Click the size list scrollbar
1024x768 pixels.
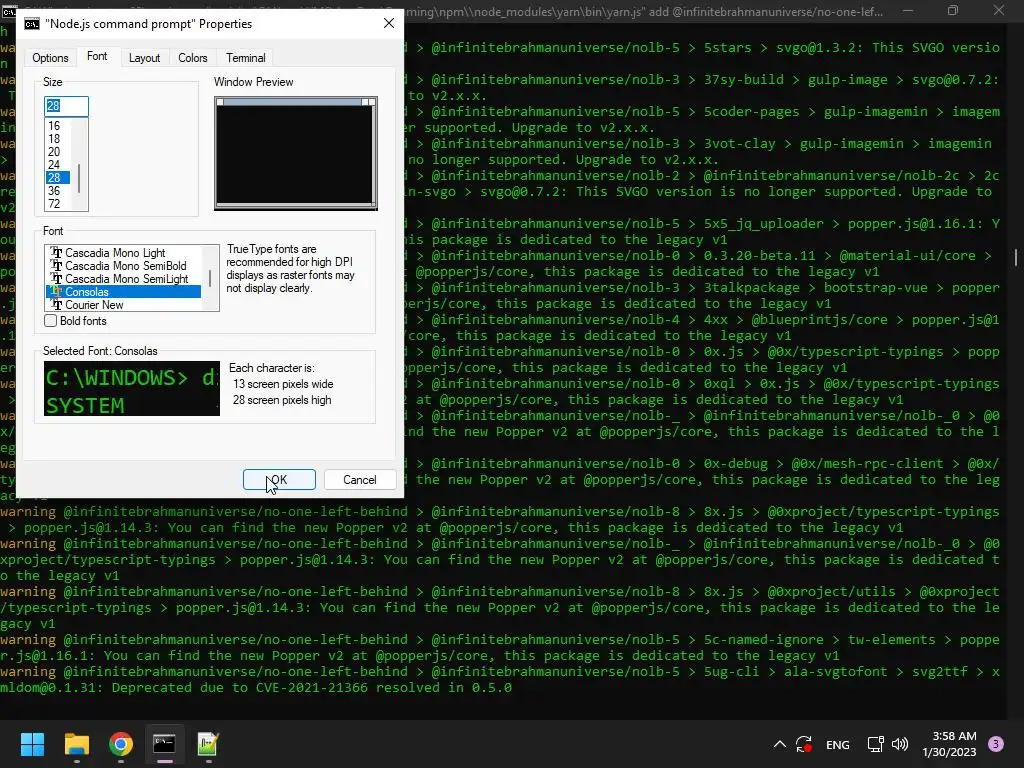[80, 178]
